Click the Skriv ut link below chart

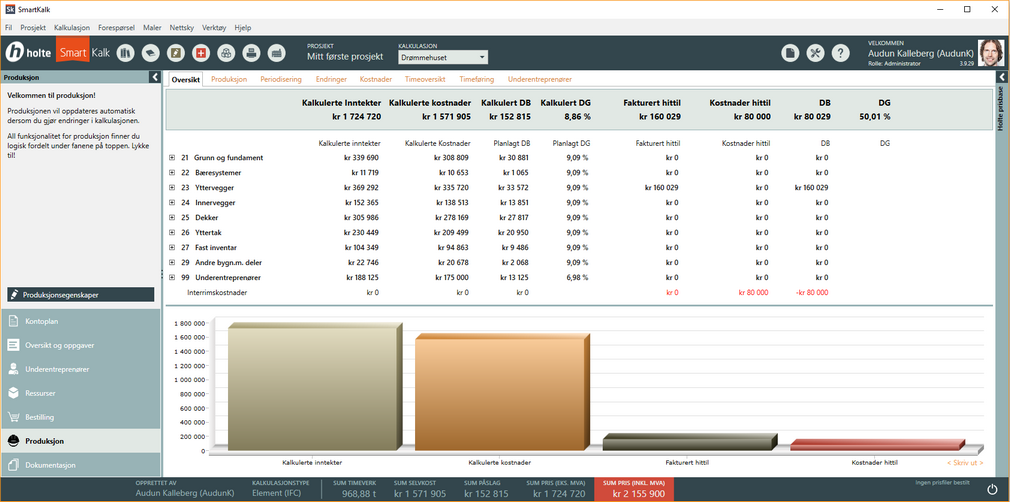pyautogui.click(x=964, y=463)
